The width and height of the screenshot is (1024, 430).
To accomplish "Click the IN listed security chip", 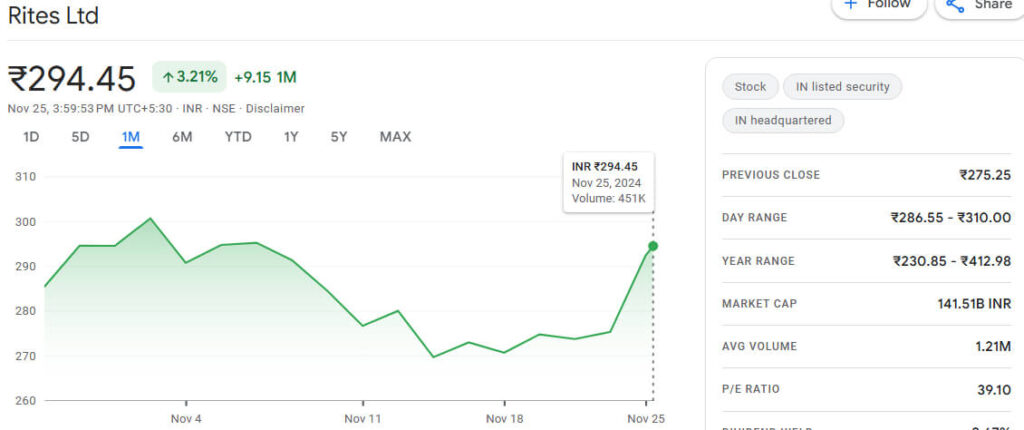I will pos(842,86).
